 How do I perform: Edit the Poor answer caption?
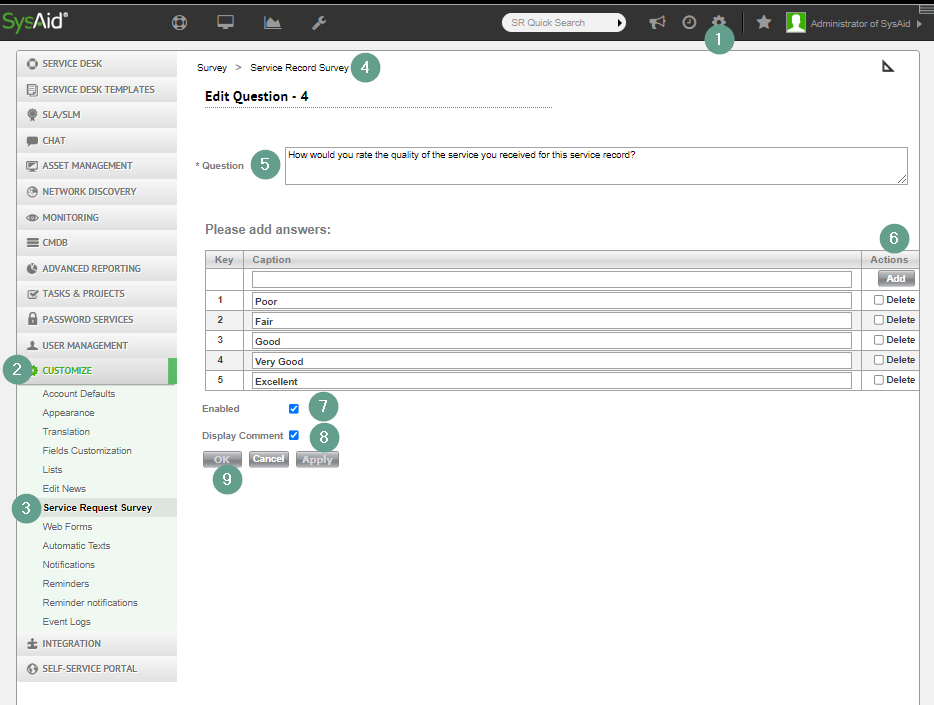pos(552,301)
